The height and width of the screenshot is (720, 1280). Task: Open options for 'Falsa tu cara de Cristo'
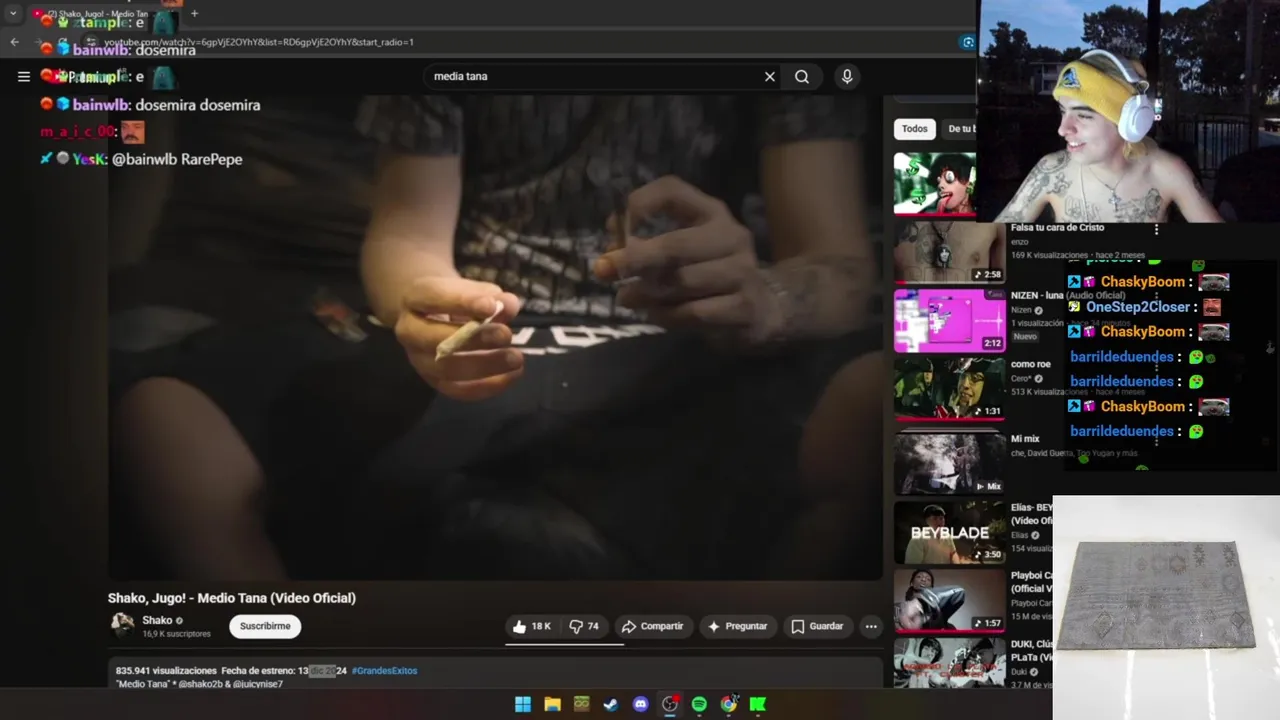click(1156, 229)
